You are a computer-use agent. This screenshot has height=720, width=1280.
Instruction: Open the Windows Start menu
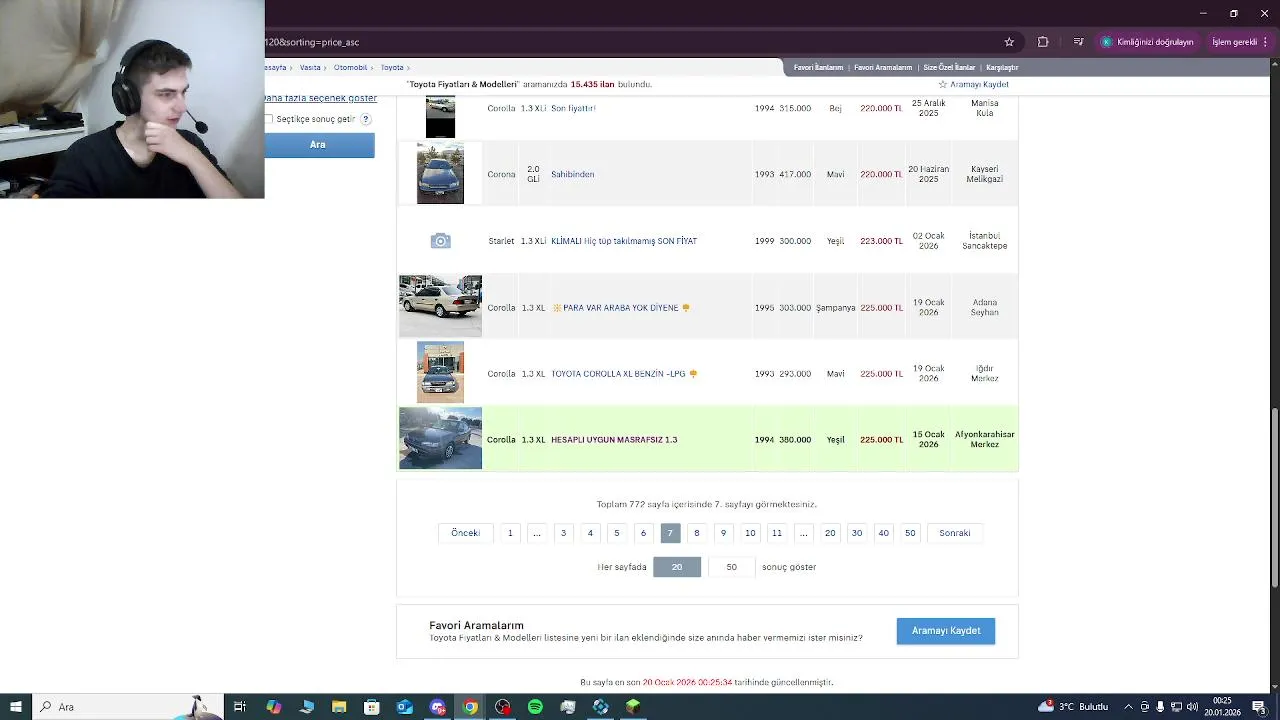16,707
